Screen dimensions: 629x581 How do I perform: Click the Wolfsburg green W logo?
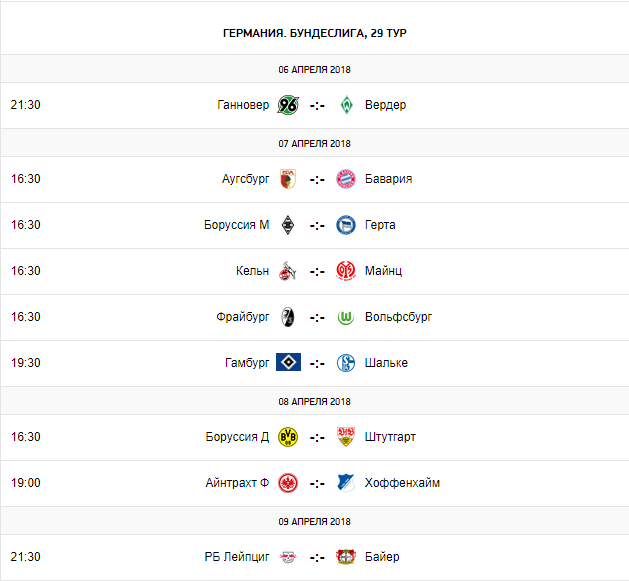point(346,317)
